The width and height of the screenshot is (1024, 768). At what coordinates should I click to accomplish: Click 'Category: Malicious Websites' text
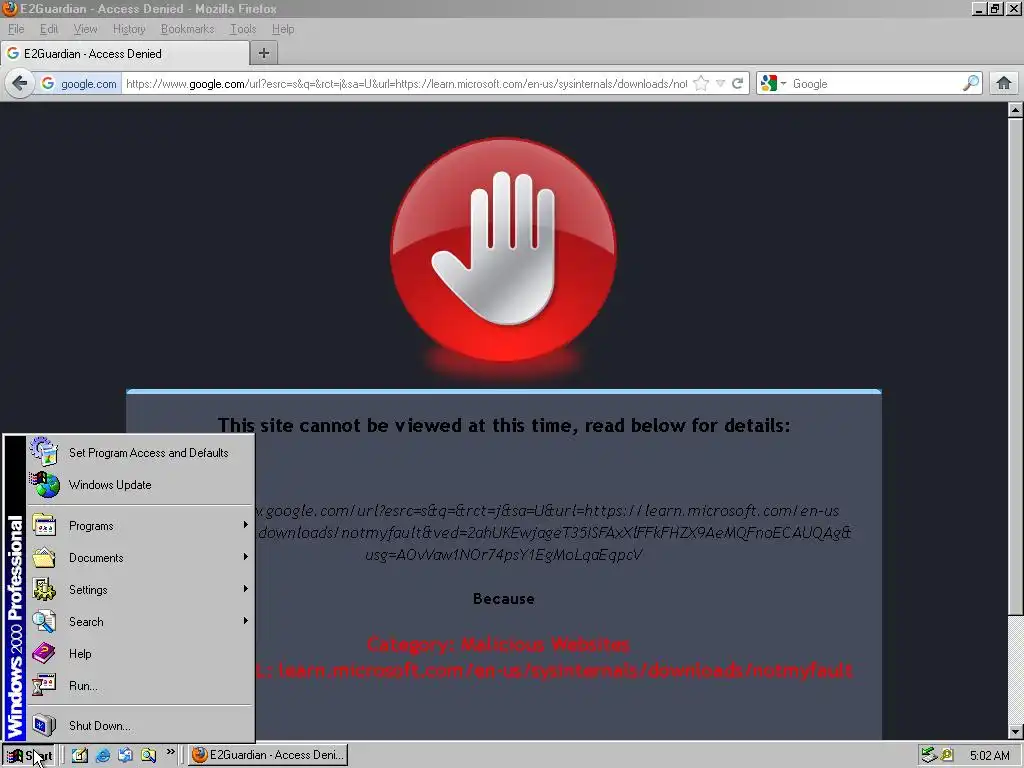[498, 645]
